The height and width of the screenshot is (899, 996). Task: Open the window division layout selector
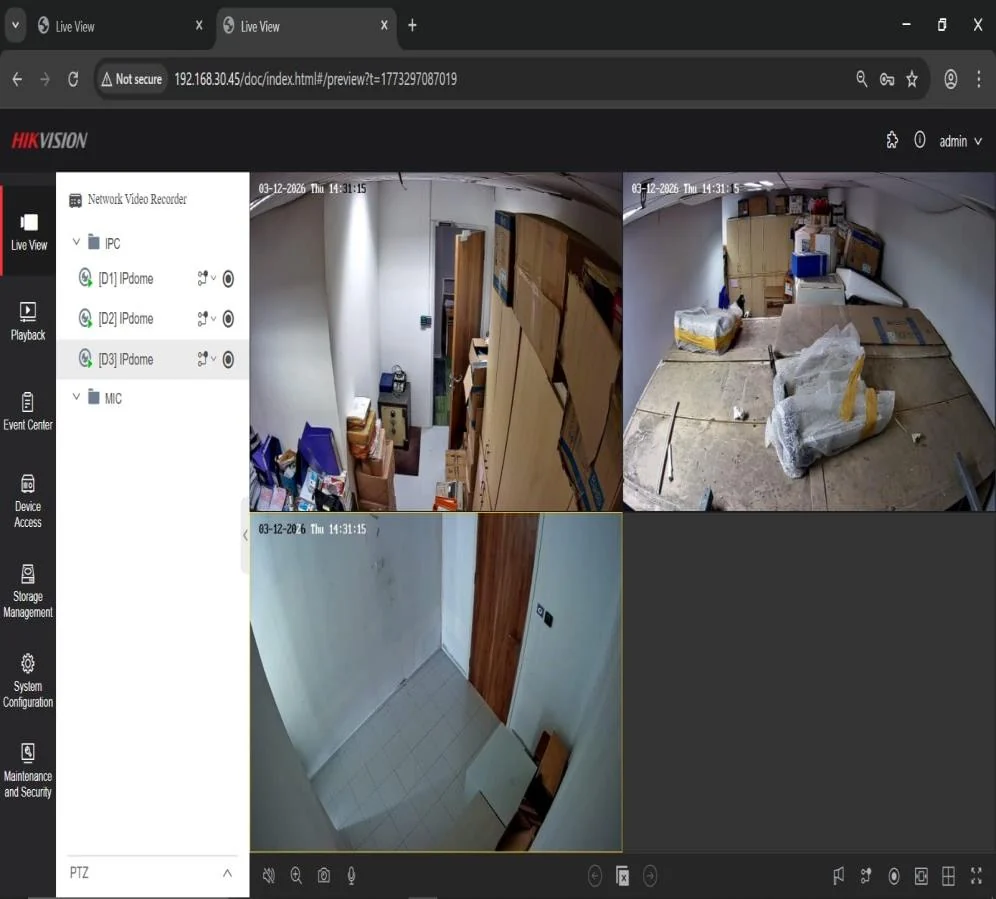pos(948,876)
